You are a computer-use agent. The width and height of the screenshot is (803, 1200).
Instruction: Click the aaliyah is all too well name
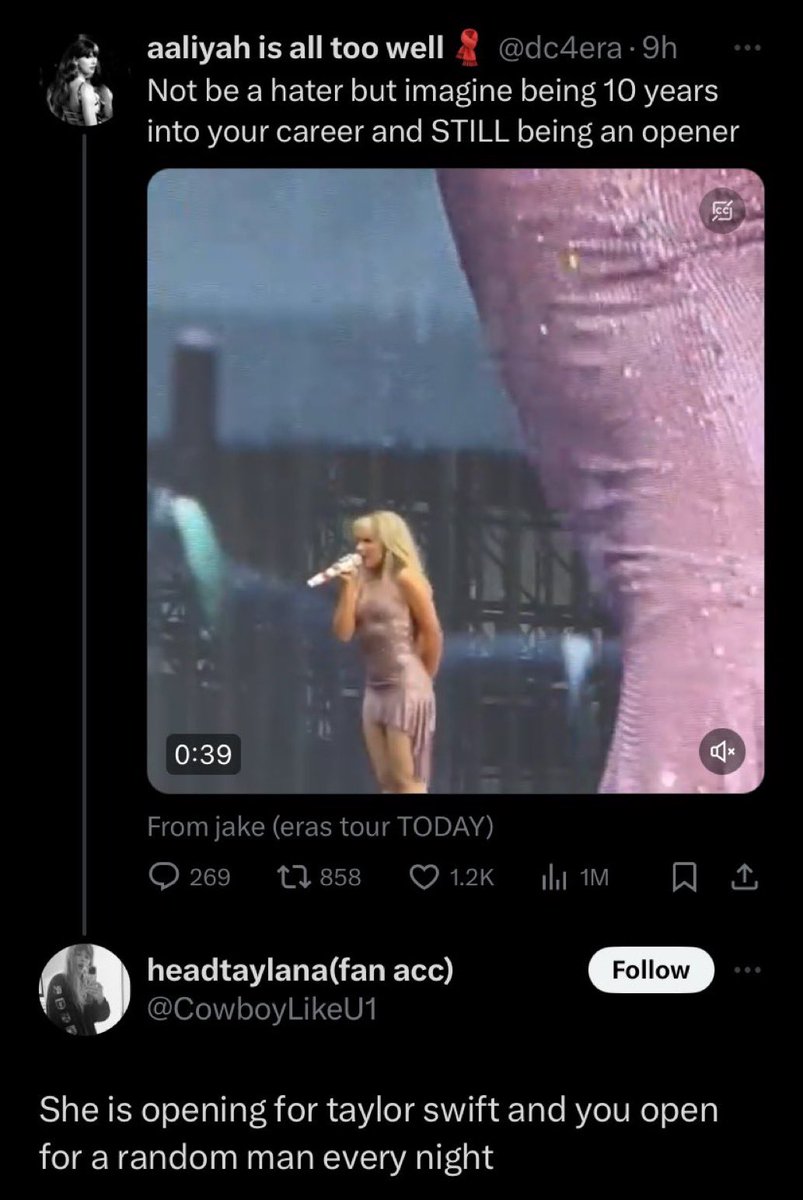pos(296,48)
